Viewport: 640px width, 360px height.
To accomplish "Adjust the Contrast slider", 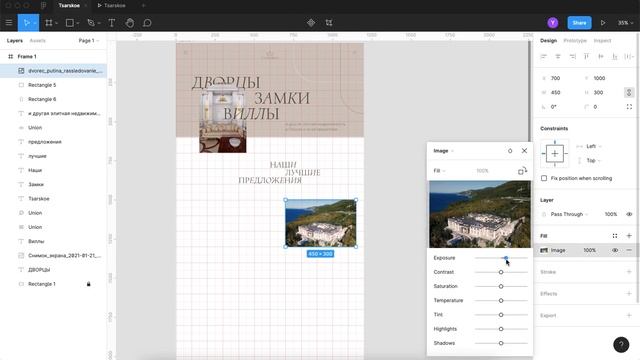I will point(501,272).
